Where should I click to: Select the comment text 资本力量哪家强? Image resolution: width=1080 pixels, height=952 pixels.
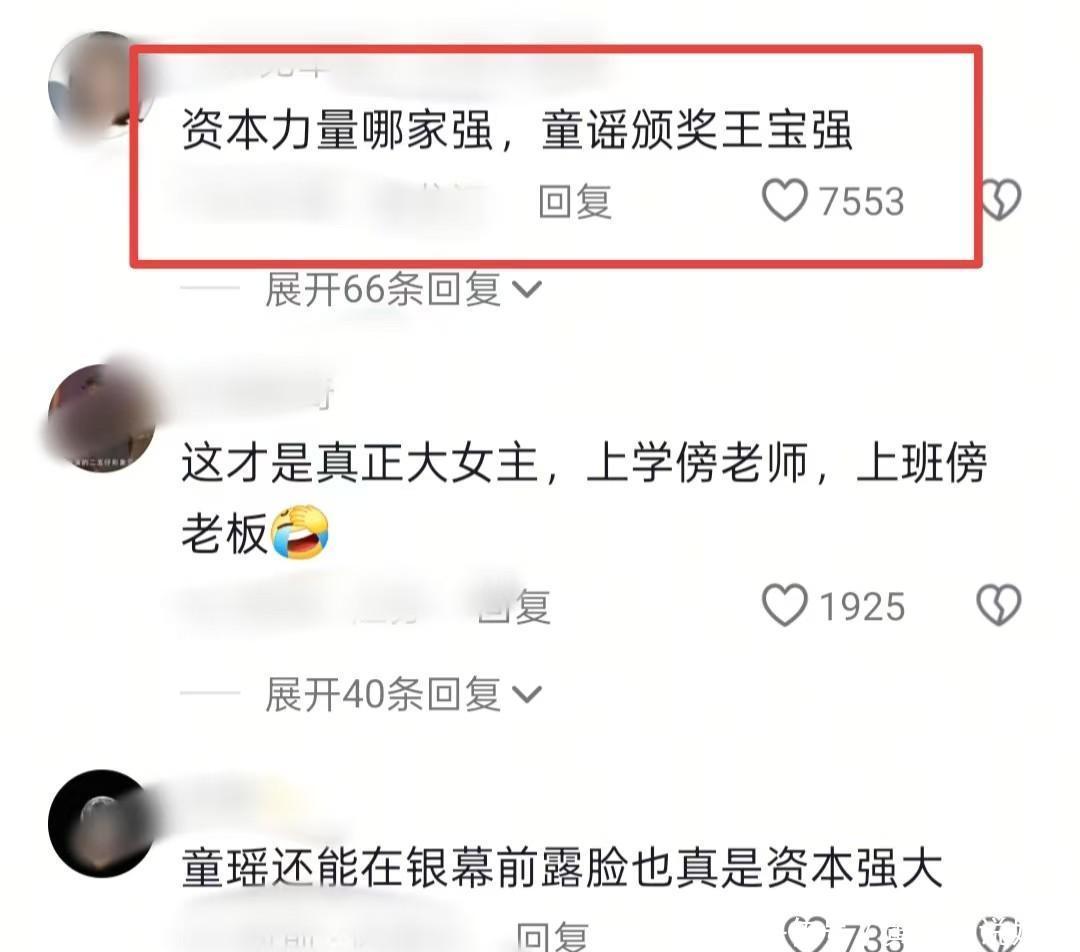[338, 130]
